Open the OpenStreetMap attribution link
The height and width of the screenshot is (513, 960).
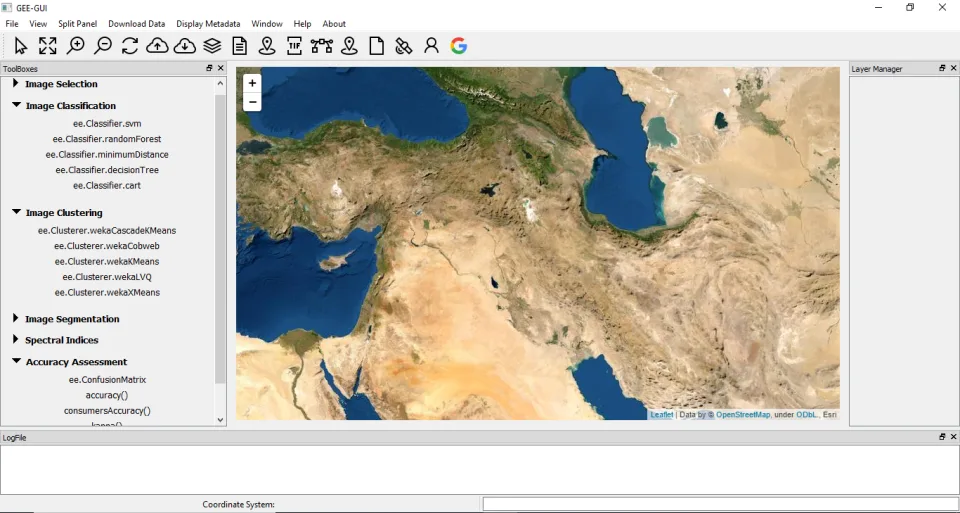(x=743, y=414)
